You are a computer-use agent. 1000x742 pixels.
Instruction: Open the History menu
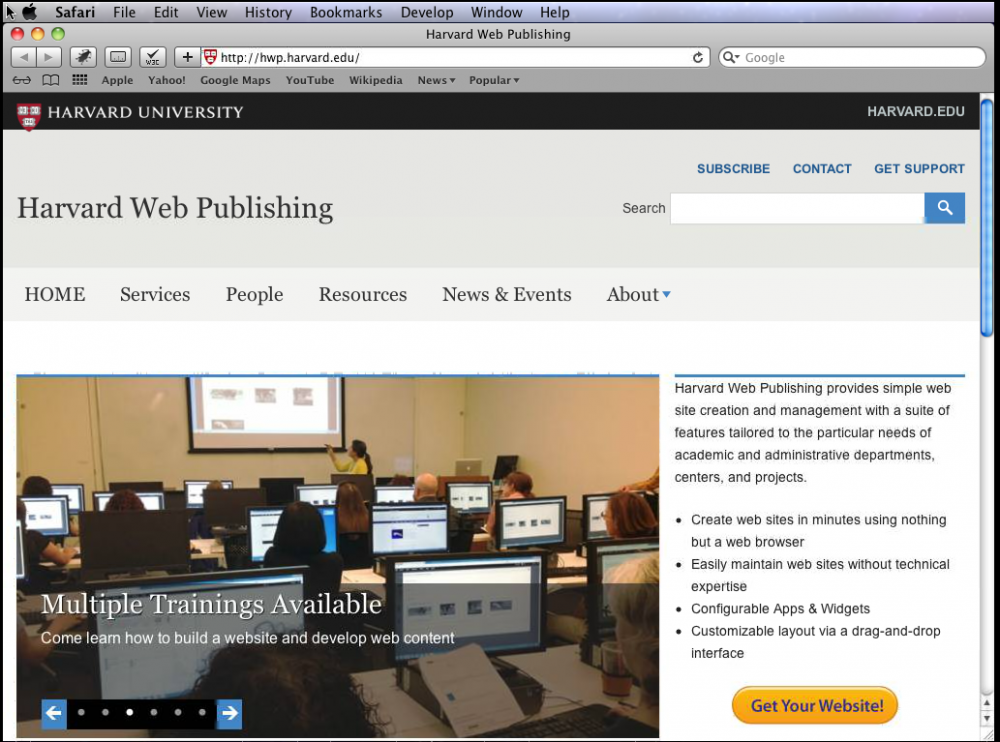(x=268, y=12)
